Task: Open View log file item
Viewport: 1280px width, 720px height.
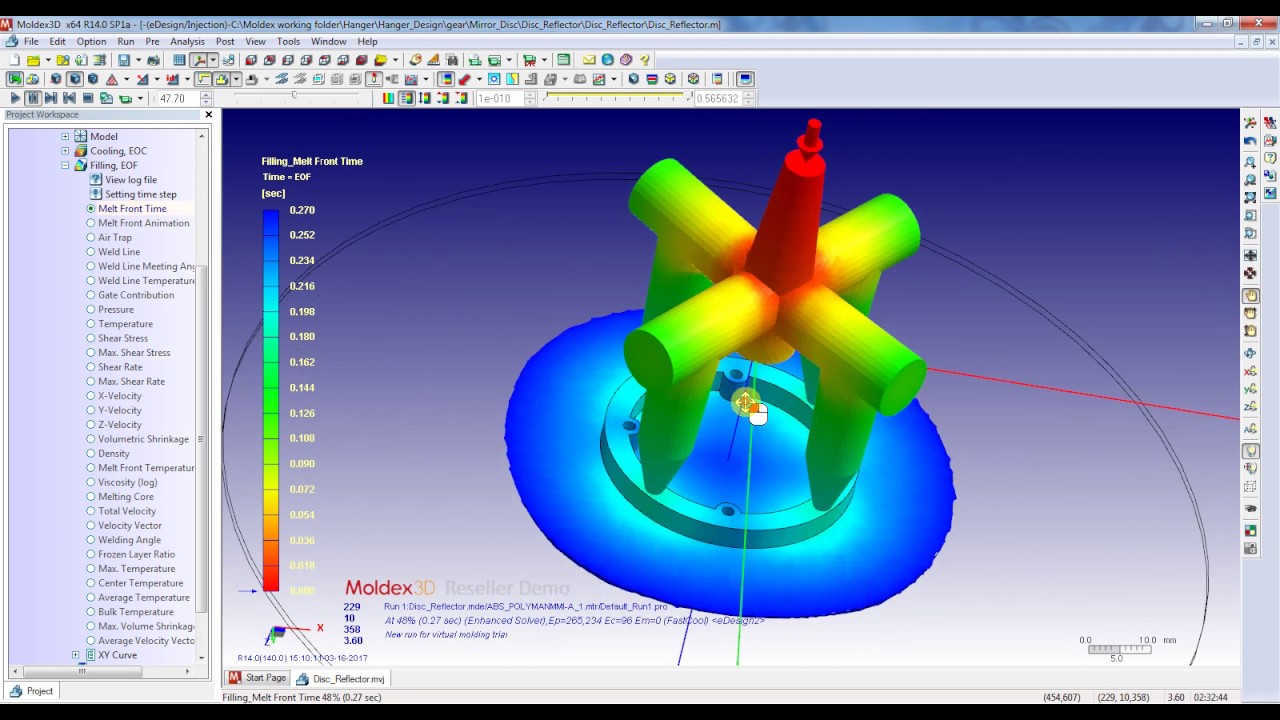Action: [131, 180]
